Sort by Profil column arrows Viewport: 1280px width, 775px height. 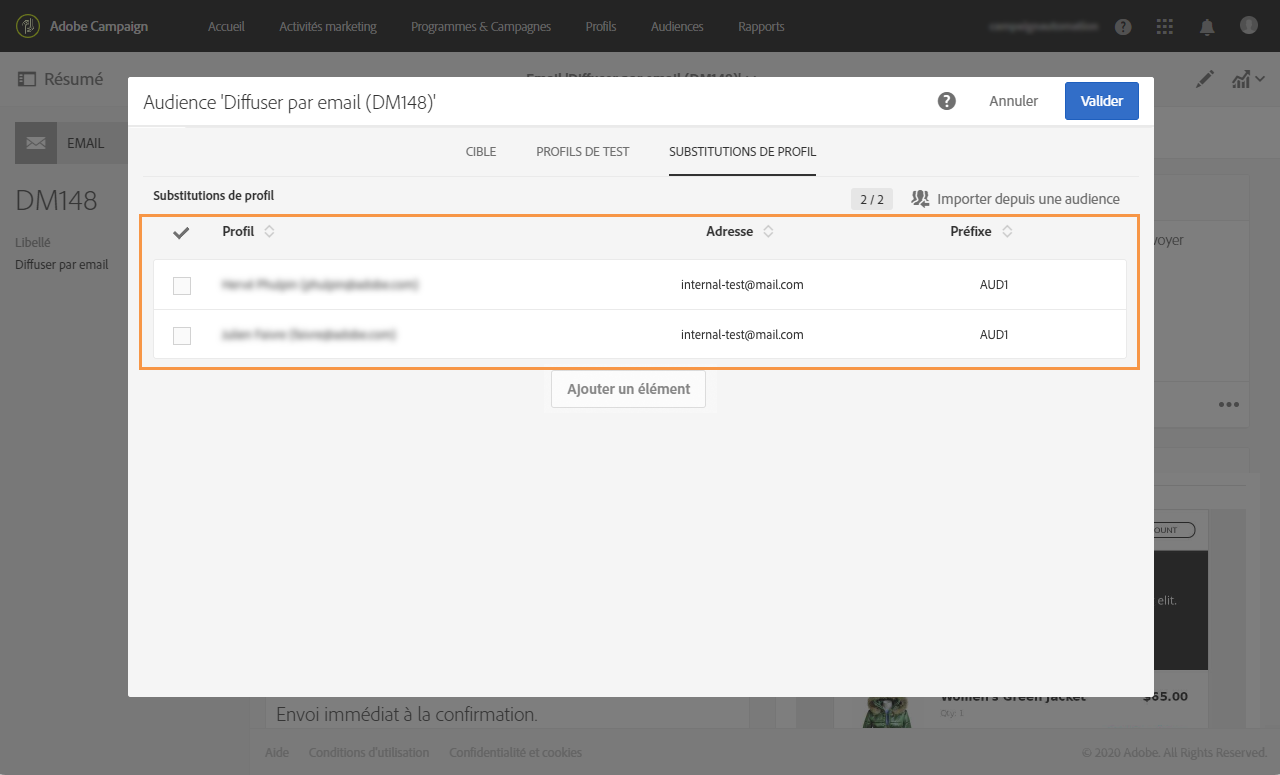click(269, 232)
